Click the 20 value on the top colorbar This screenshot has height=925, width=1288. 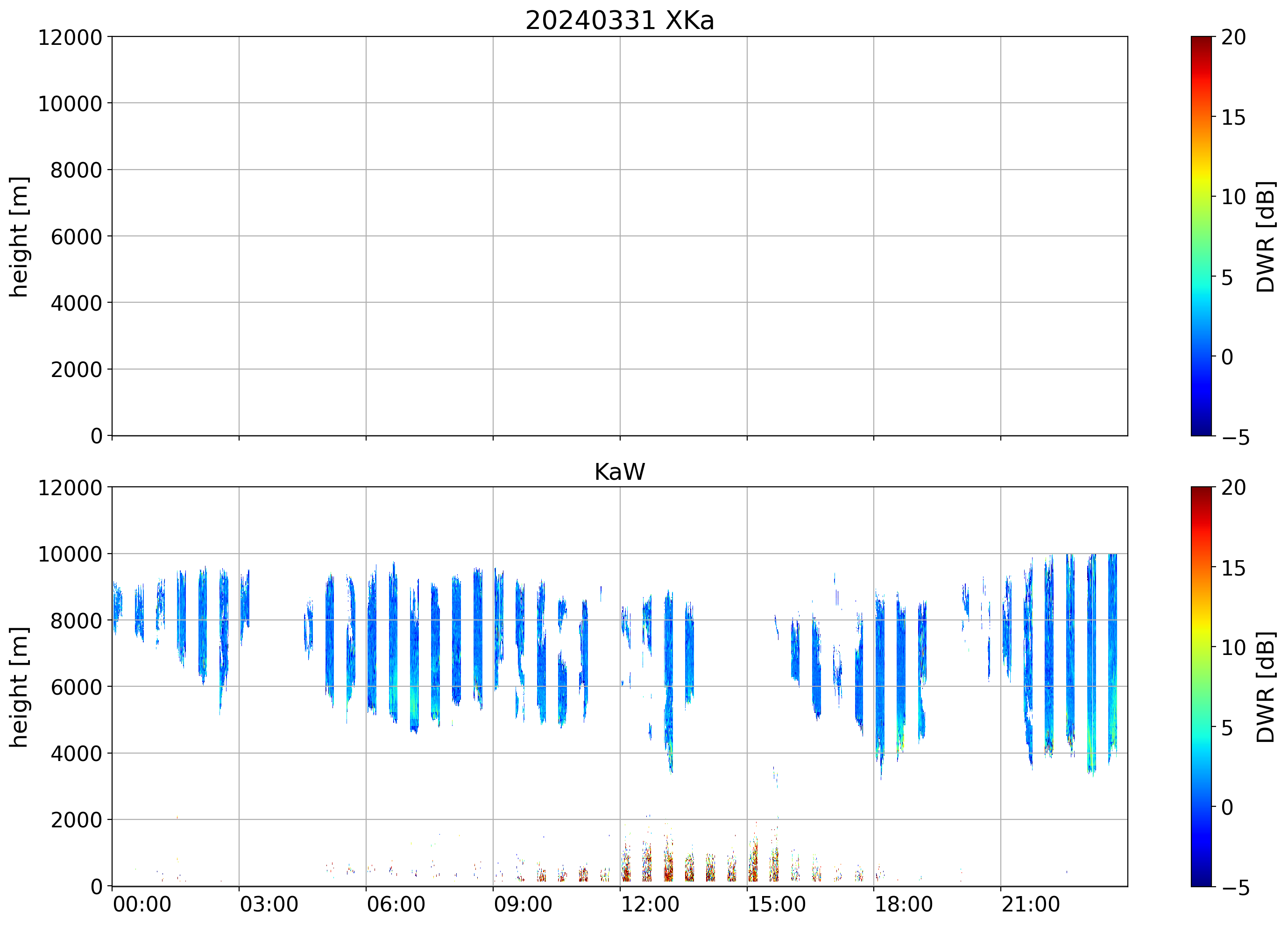point(1233,37)
